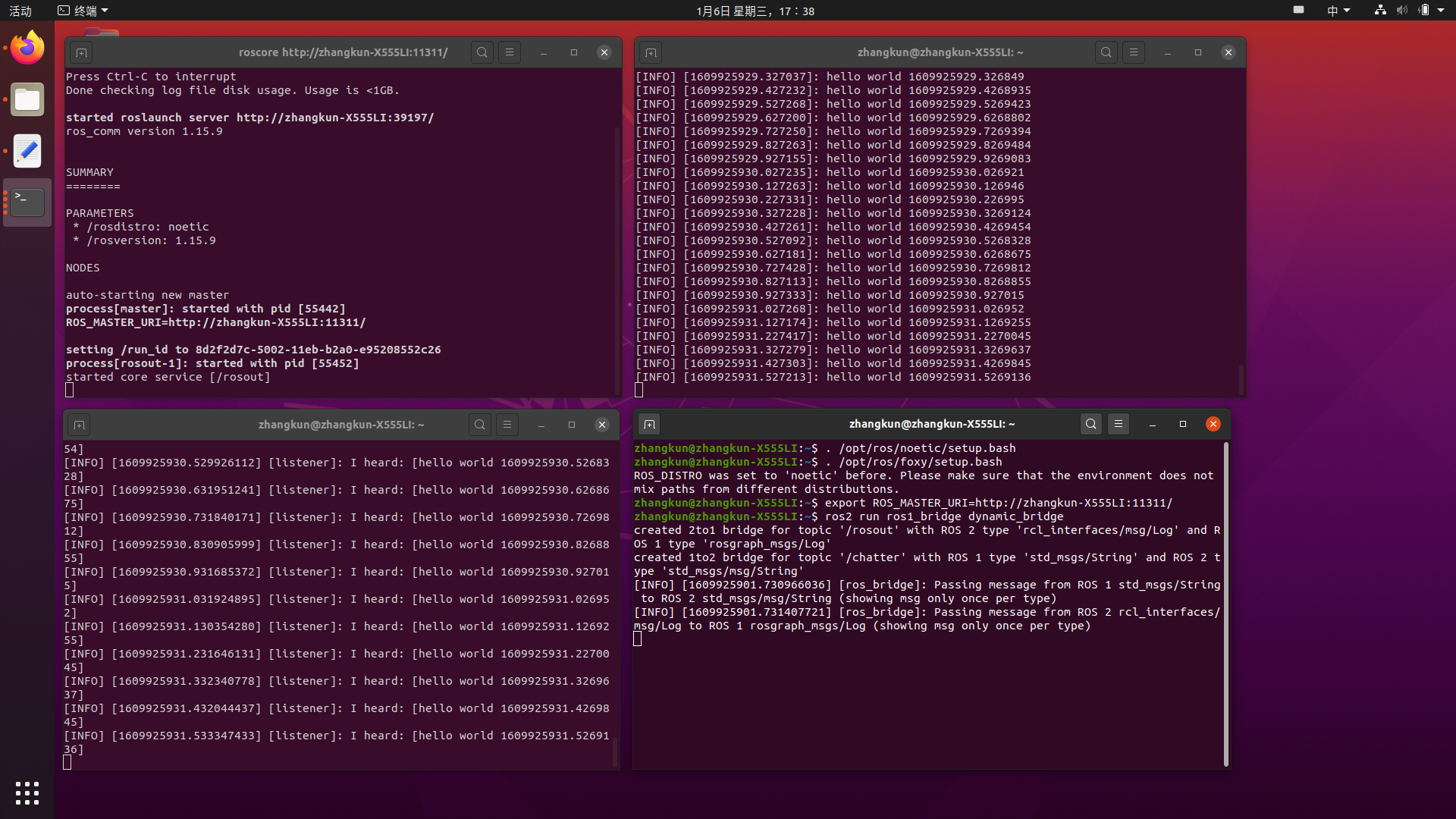Image resolution: width=1456 pixels, height=819 pixels.
Task: Open Firefox from the dock
Action: [x=27, y=49]
